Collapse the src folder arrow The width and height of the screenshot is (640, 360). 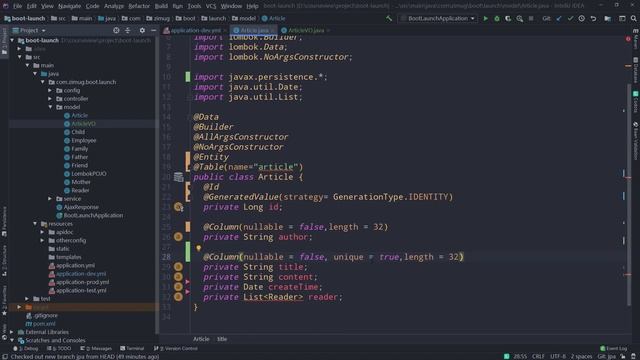[x=20, y=57]
